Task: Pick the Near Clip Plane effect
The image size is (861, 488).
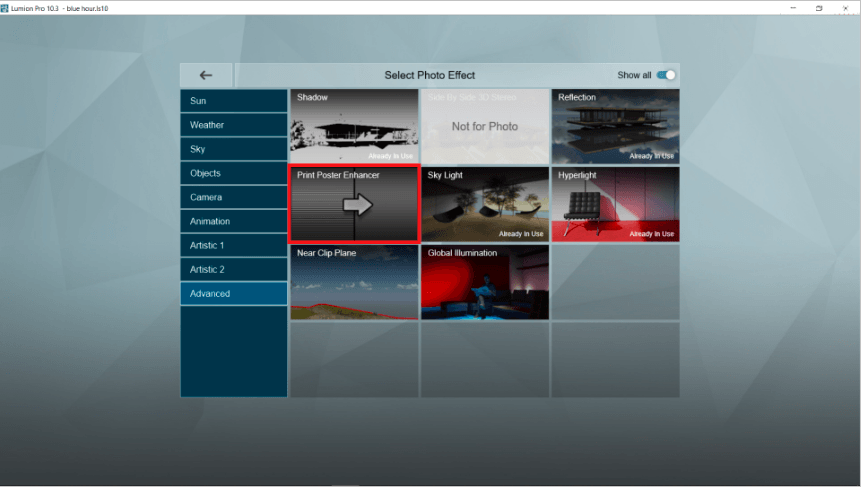Action: click(354, 282)
